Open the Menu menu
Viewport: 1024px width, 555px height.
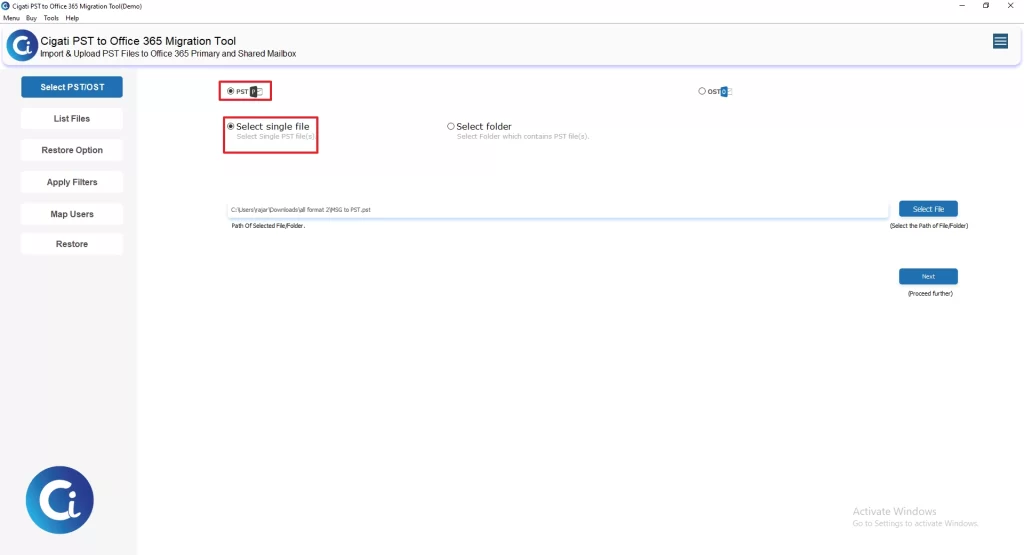(11, 18)
